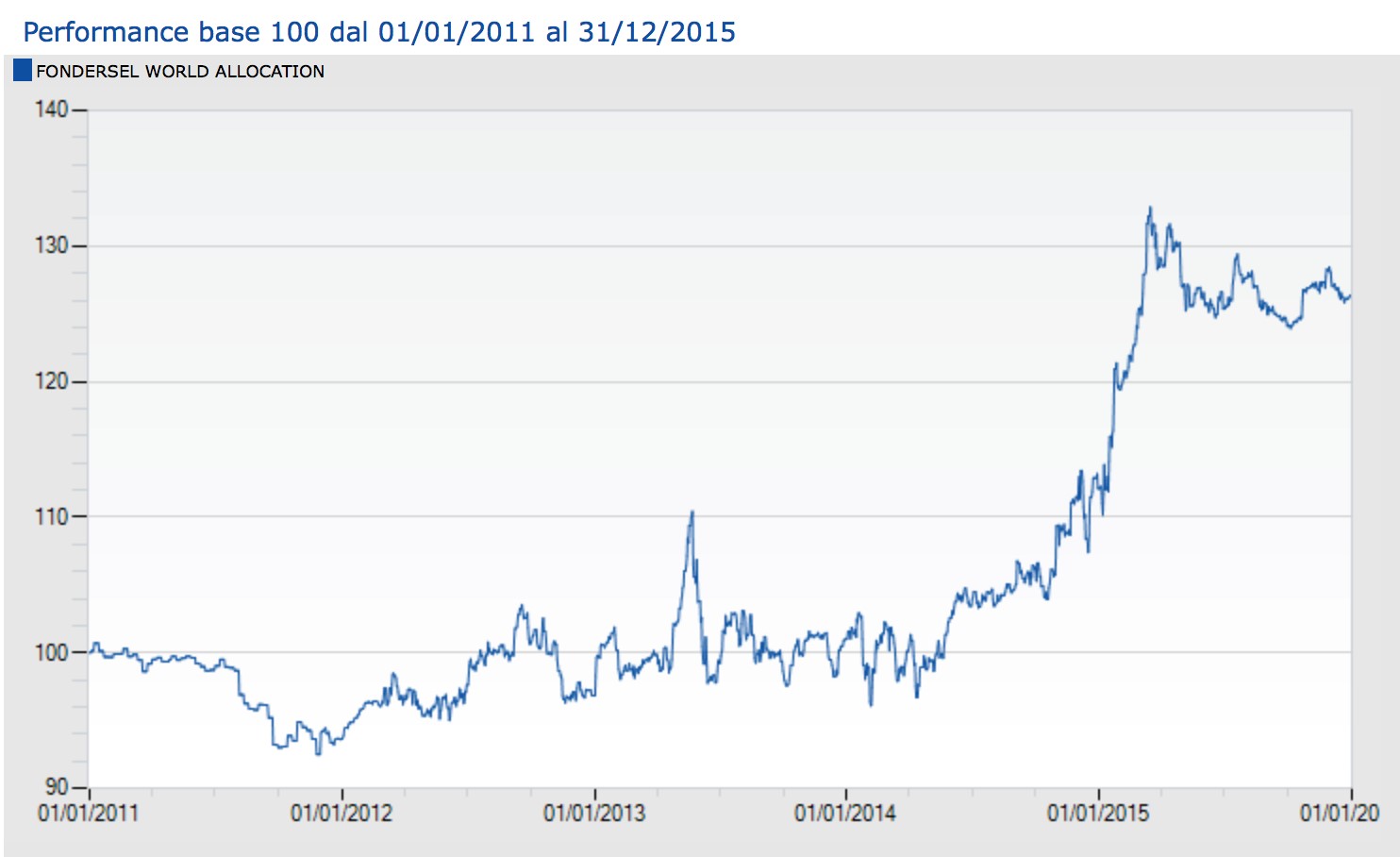Viewport: 1400px width, 857px height.
Task: Click the x-axis date 01/01/2013
Action: point(594,813)
